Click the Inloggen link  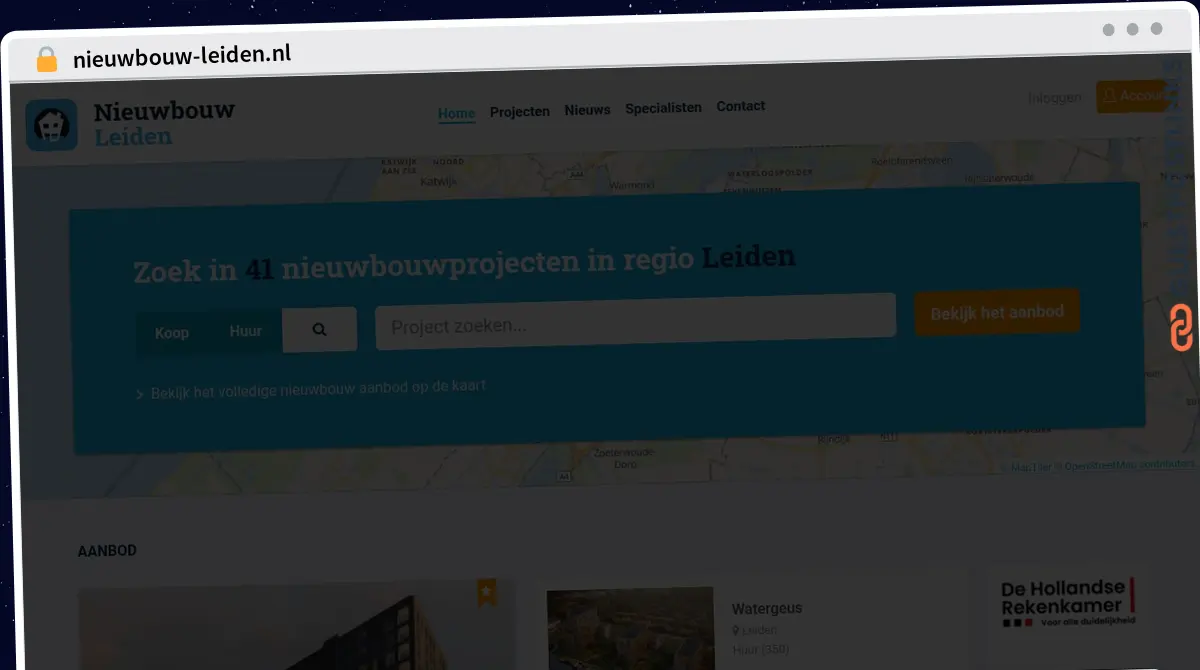tap(1055, 98)
